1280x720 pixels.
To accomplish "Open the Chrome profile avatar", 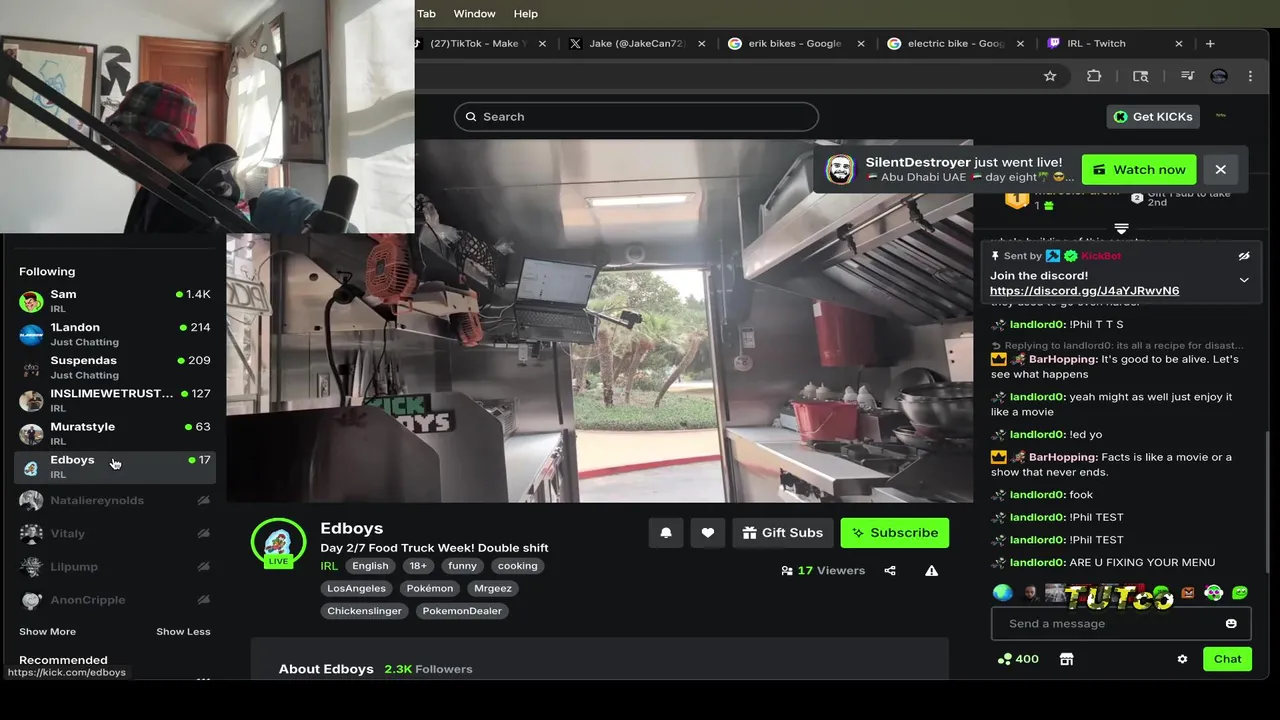I will coord(1218,76).
